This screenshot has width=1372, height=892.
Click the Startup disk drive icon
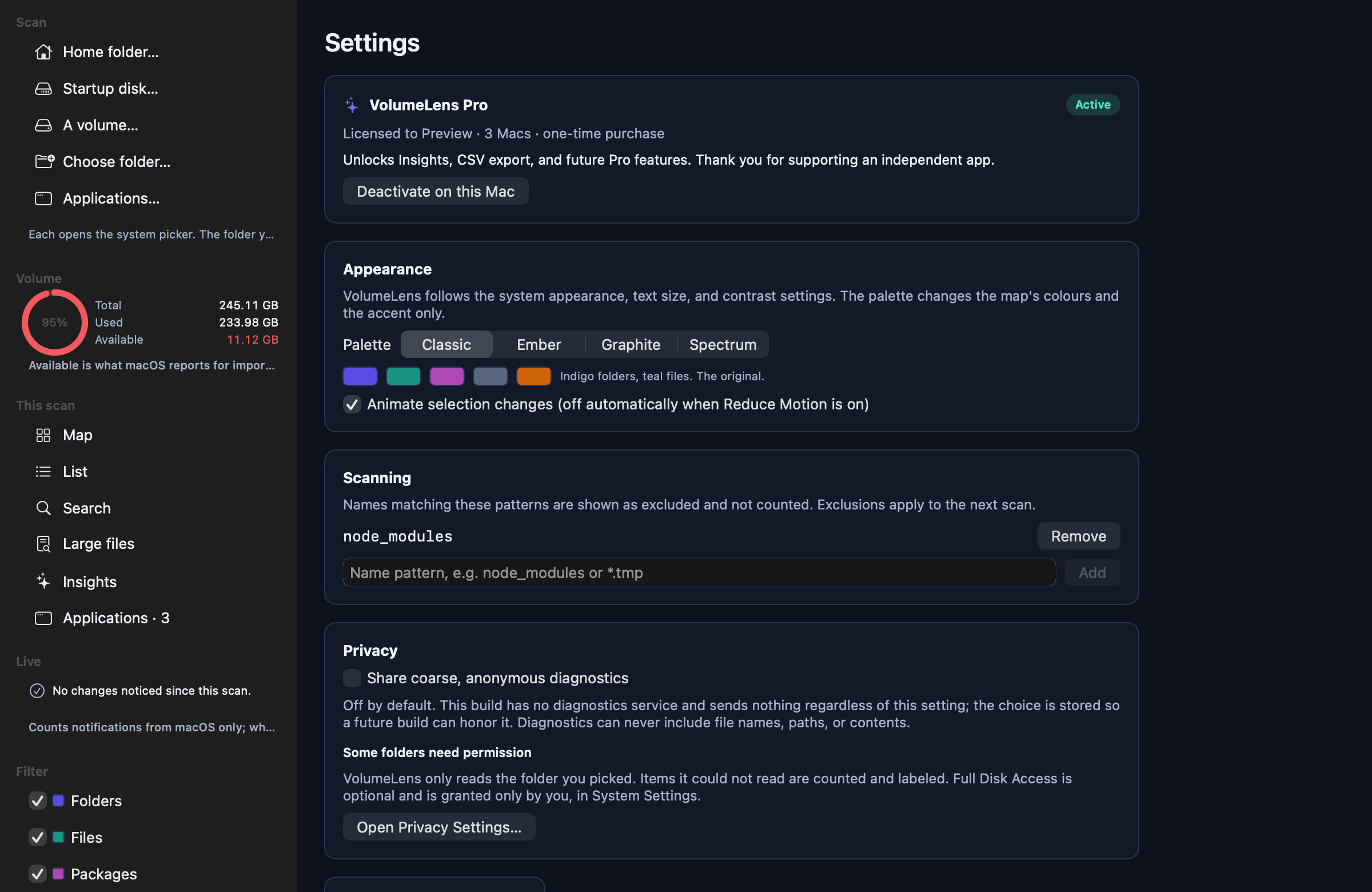point(43,88)
